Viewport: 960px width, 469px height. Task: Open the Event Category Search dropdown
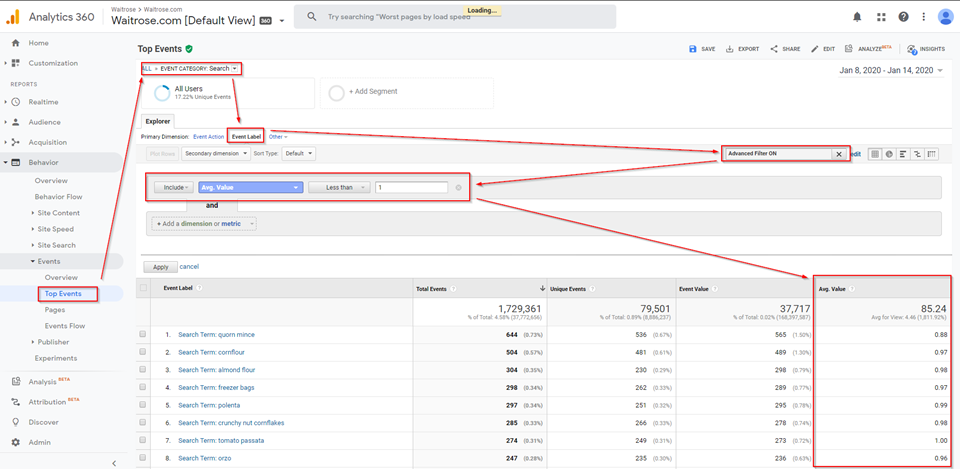(x=235, y=69)
